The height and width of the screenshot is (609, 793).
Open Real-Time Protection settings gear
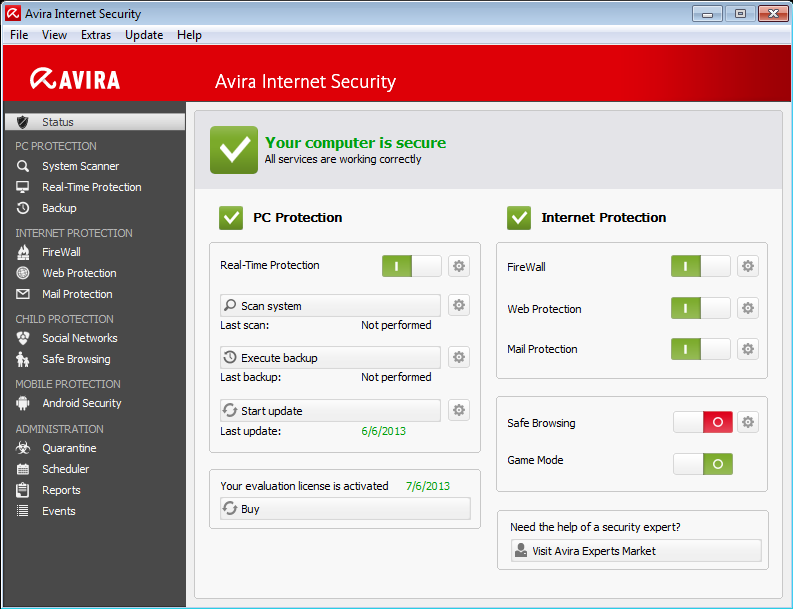459,266
